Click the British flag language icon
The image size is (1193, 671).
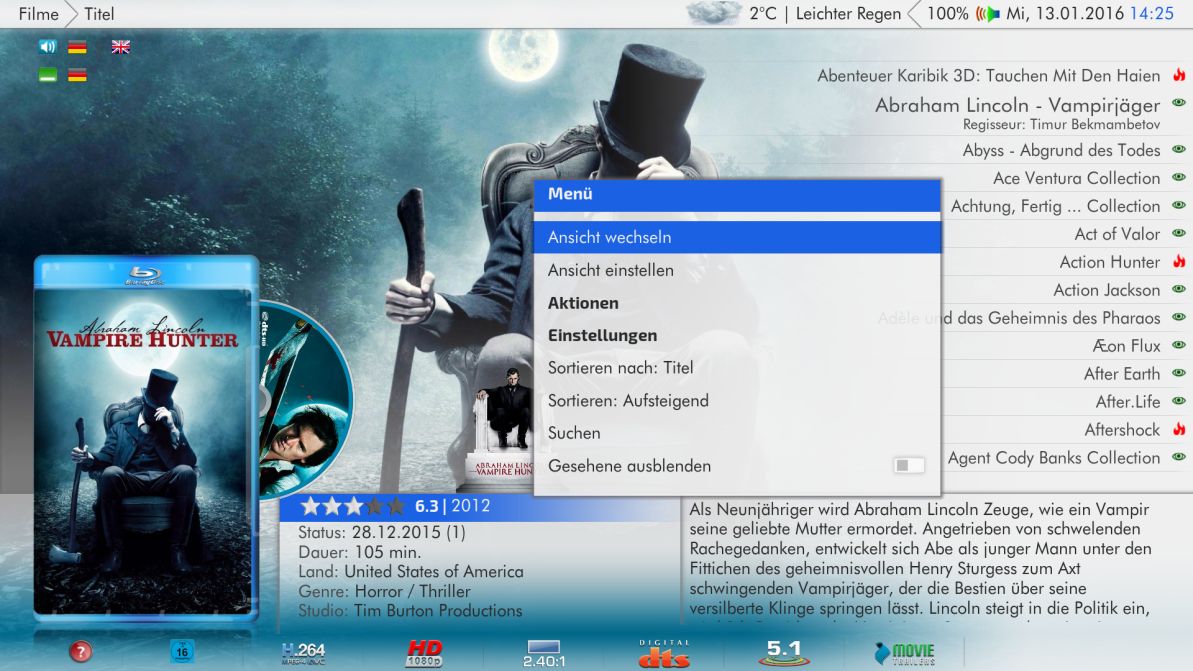click(x=121, y=47)
